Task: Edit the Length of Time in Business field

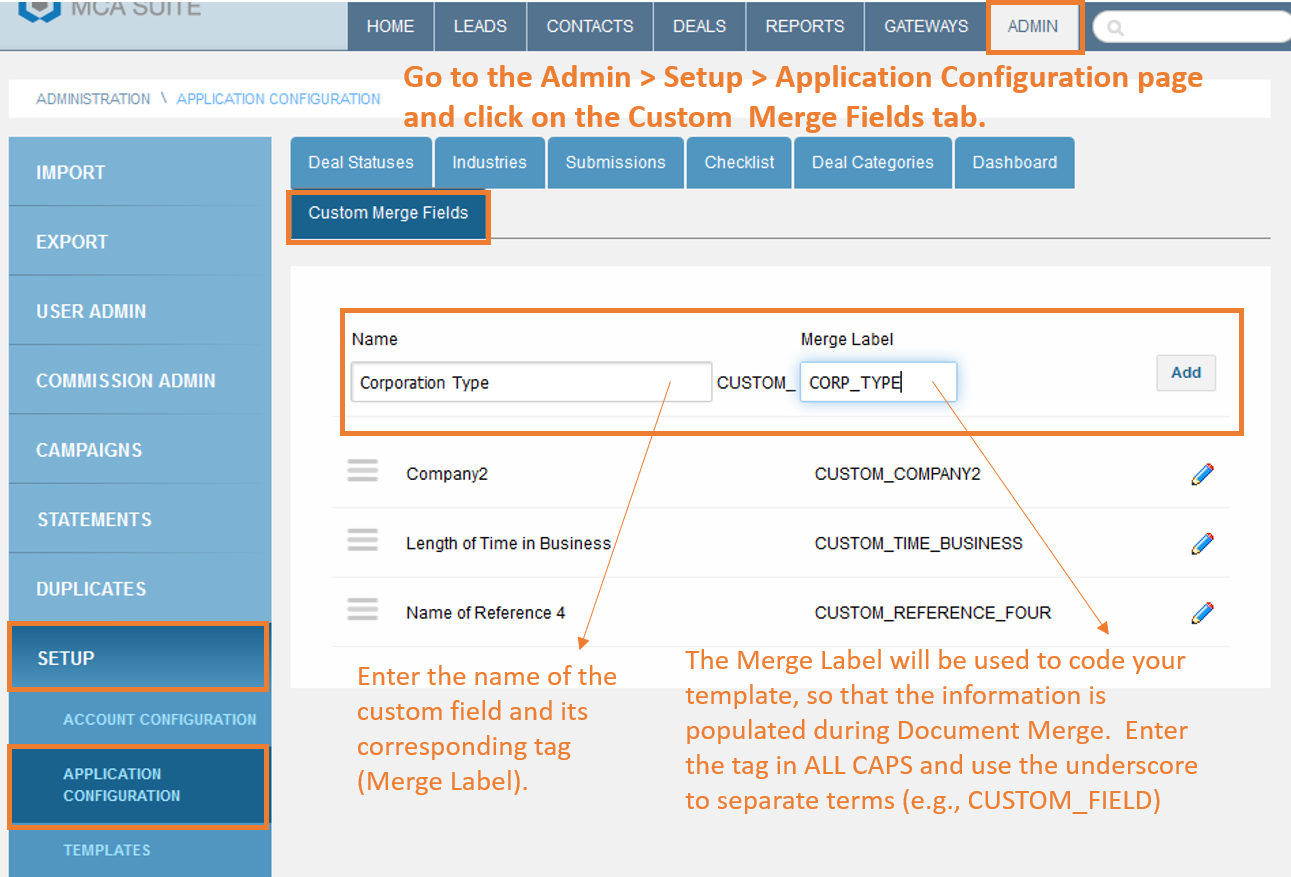Action: point(1201,543)
